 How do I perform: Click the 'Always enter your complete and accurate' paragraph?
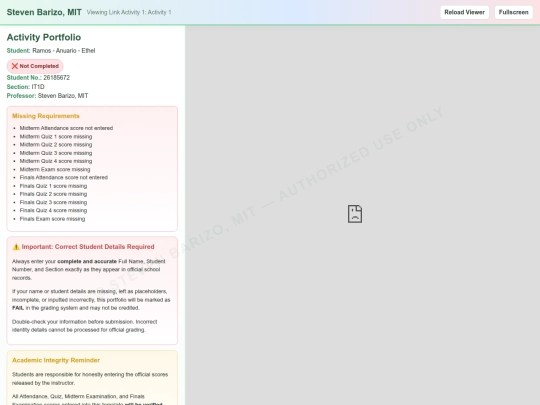pyautogui.click(x=89, y=270)
